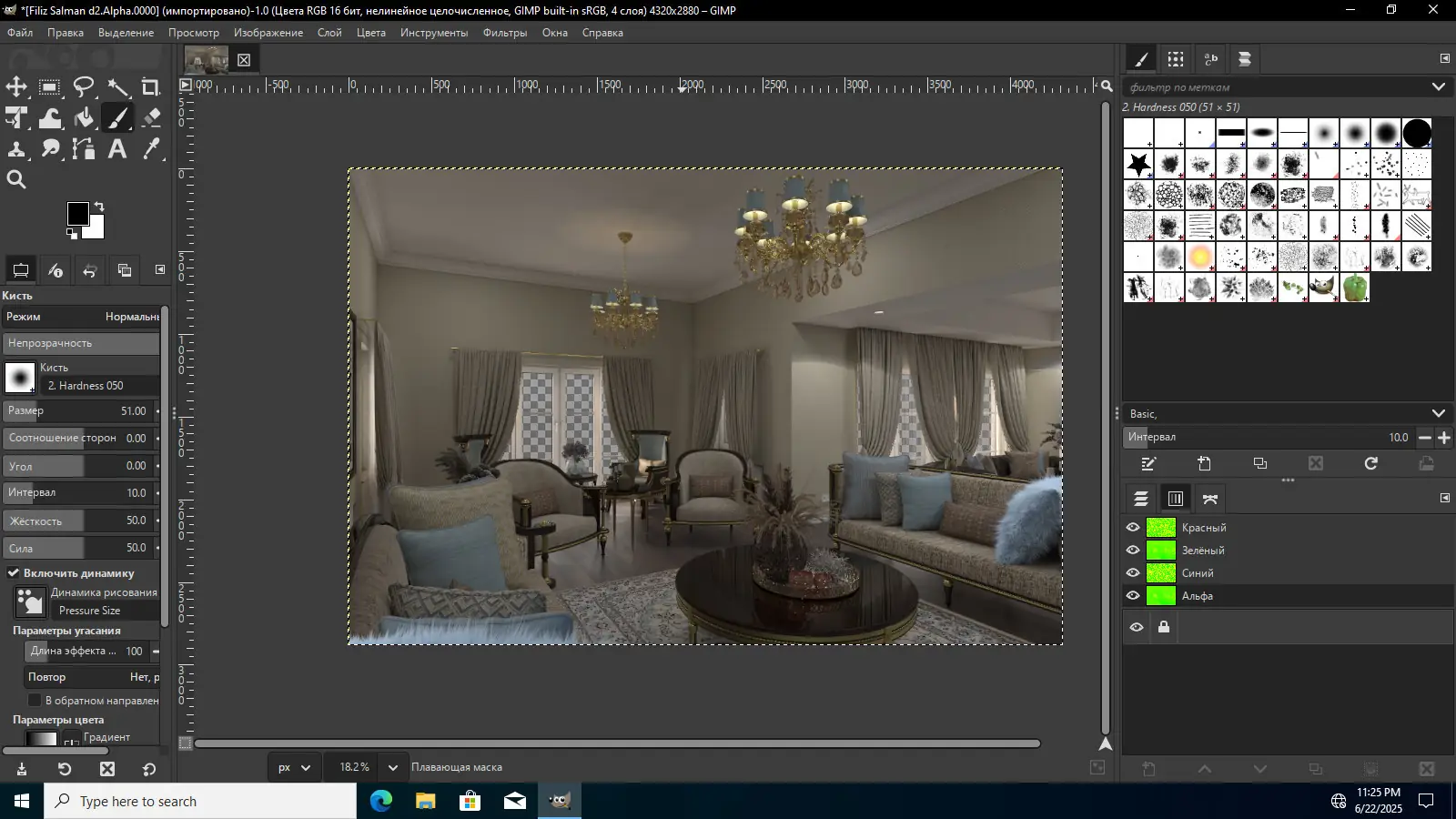Image resolution: width=1456 pixels, height=819 pixels.
Task: Open the 18.2% zoom level dropdown
Action: (x=393, y=768)
